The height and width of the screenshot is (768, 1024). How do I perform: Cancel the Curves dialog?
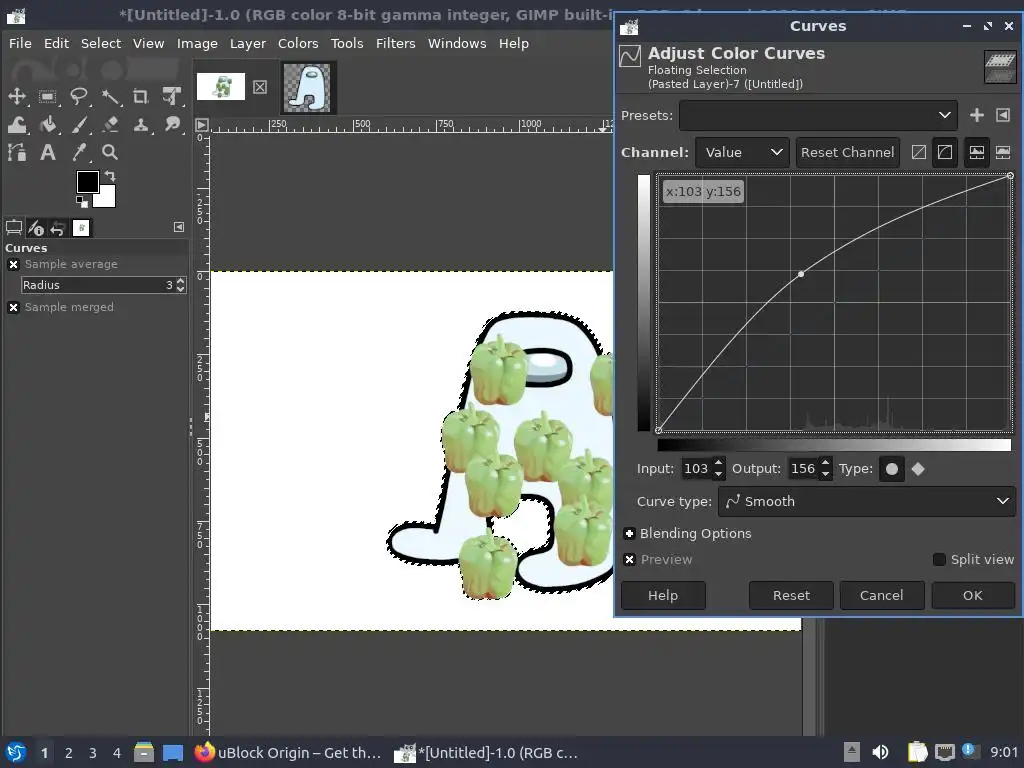point(882,596)
